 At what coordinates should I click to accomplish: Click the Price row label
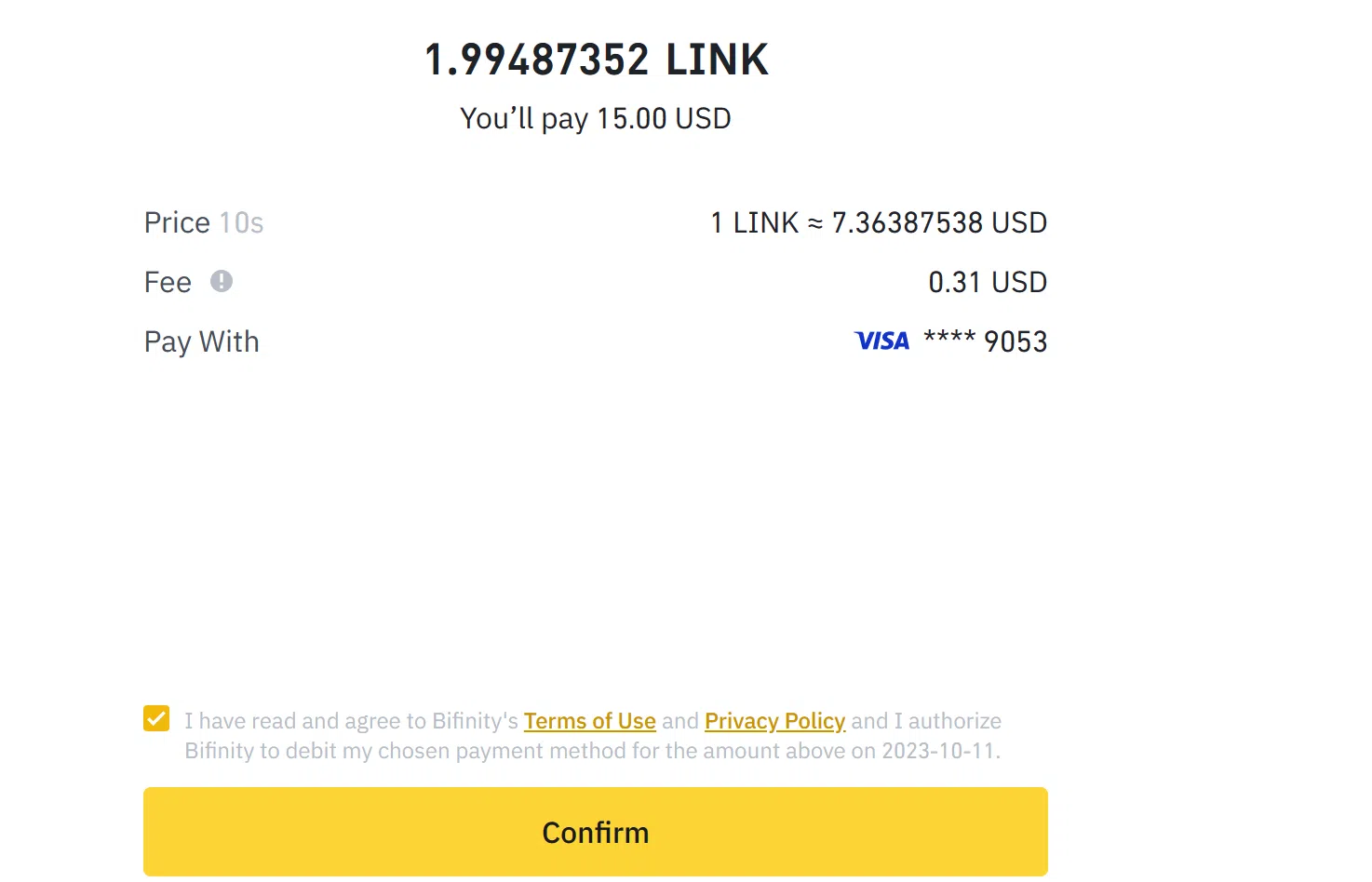pos(177,223)
